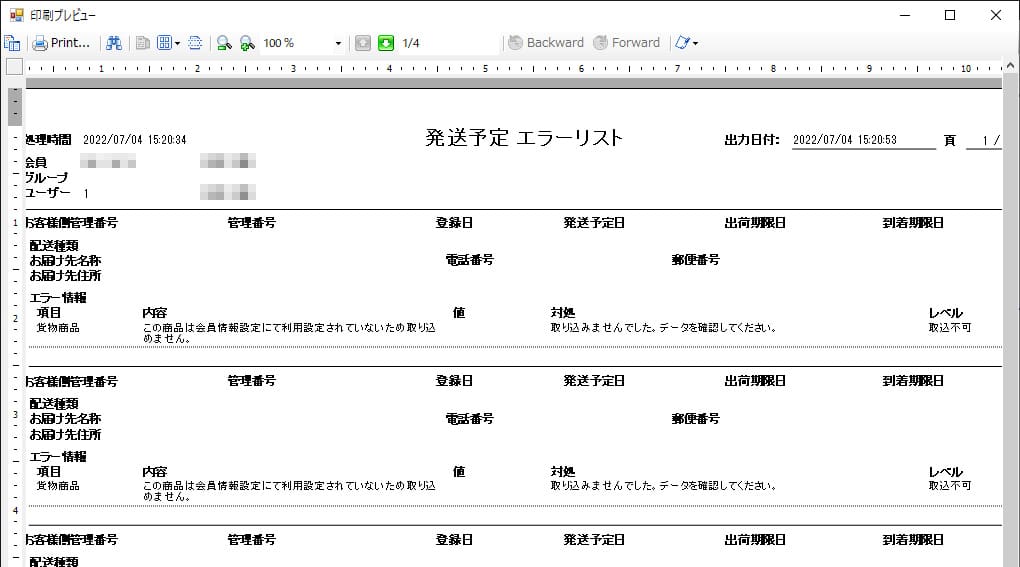This screenshot has width=1020, height=567.
Task: Go to the previous page arrow
Action: point(363,43)
